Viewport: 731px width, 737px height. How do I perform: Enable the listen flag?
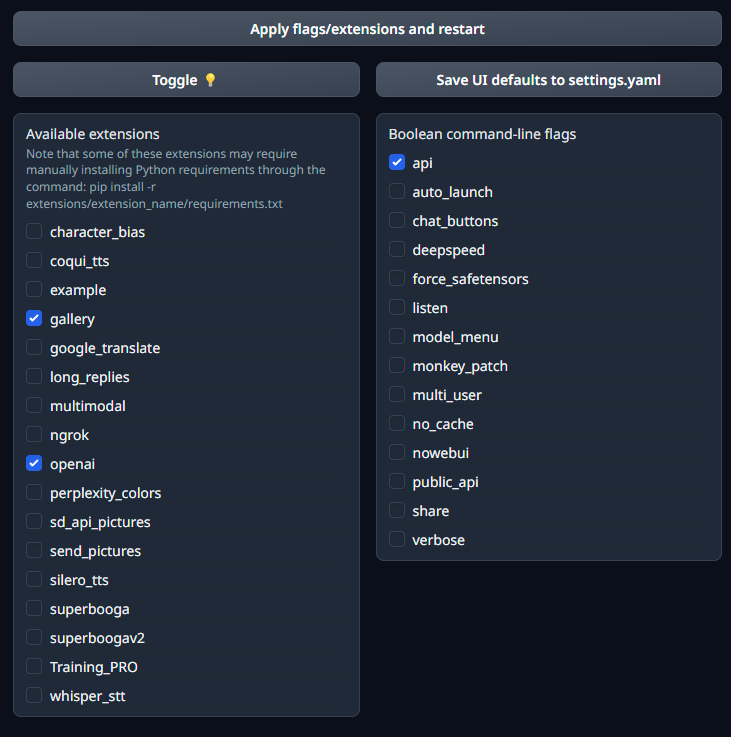click(x=397, y=307)
